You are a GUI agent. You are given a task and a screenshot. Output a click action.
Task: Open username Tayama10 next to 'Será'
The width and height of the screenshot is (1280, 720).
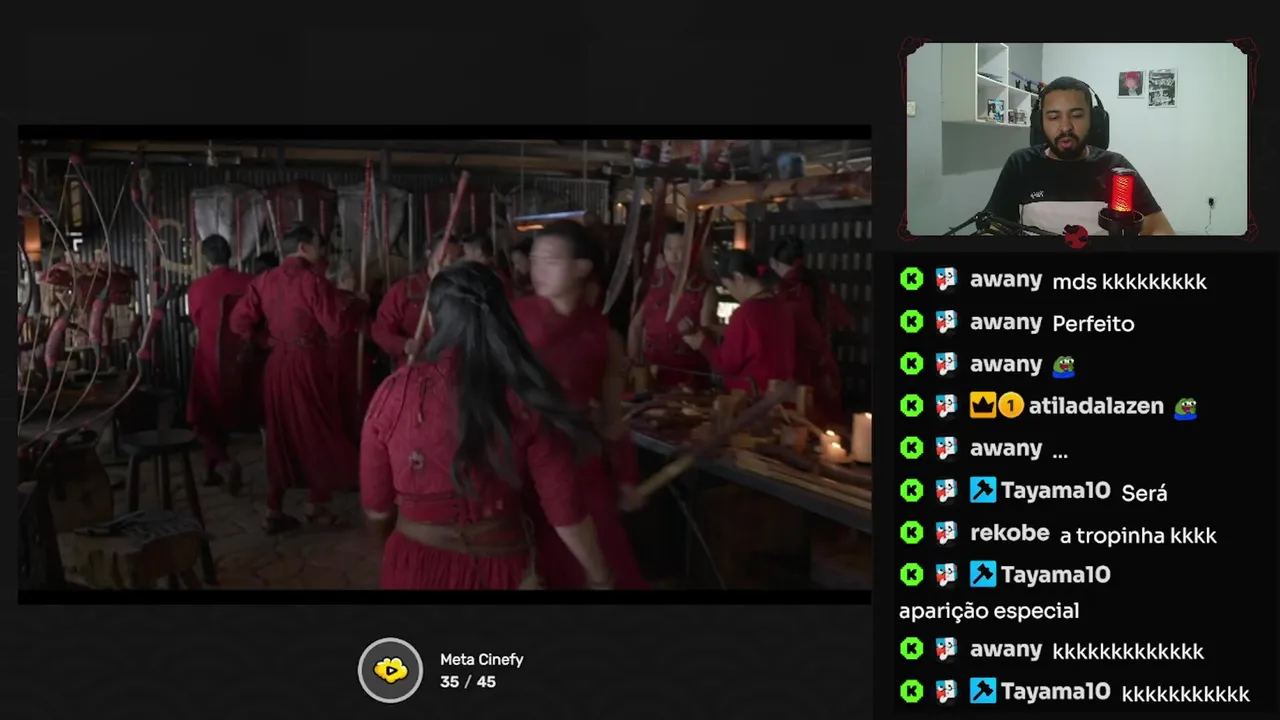(1055, 491)
